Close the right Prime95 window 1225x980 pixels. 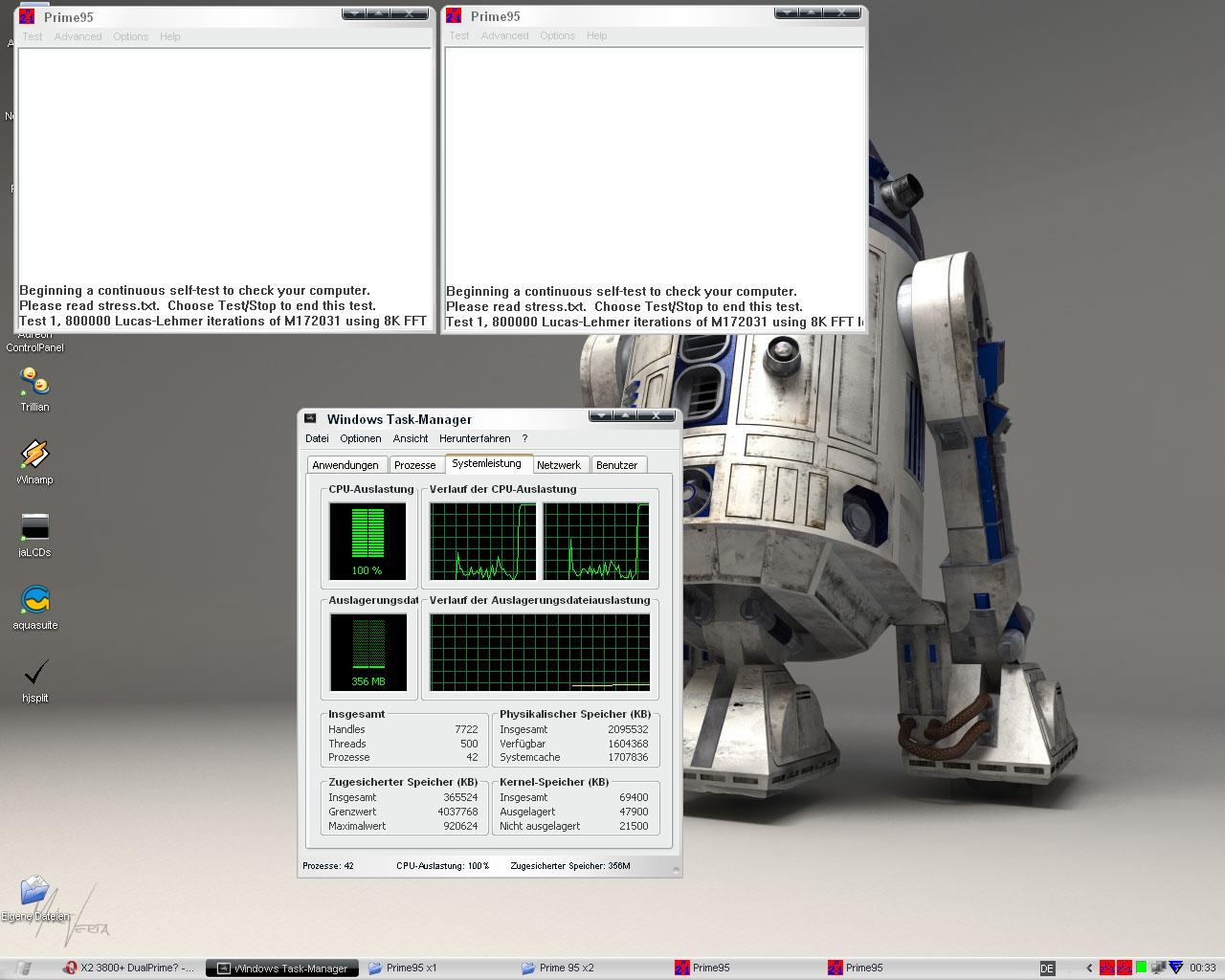pos(842,12)
